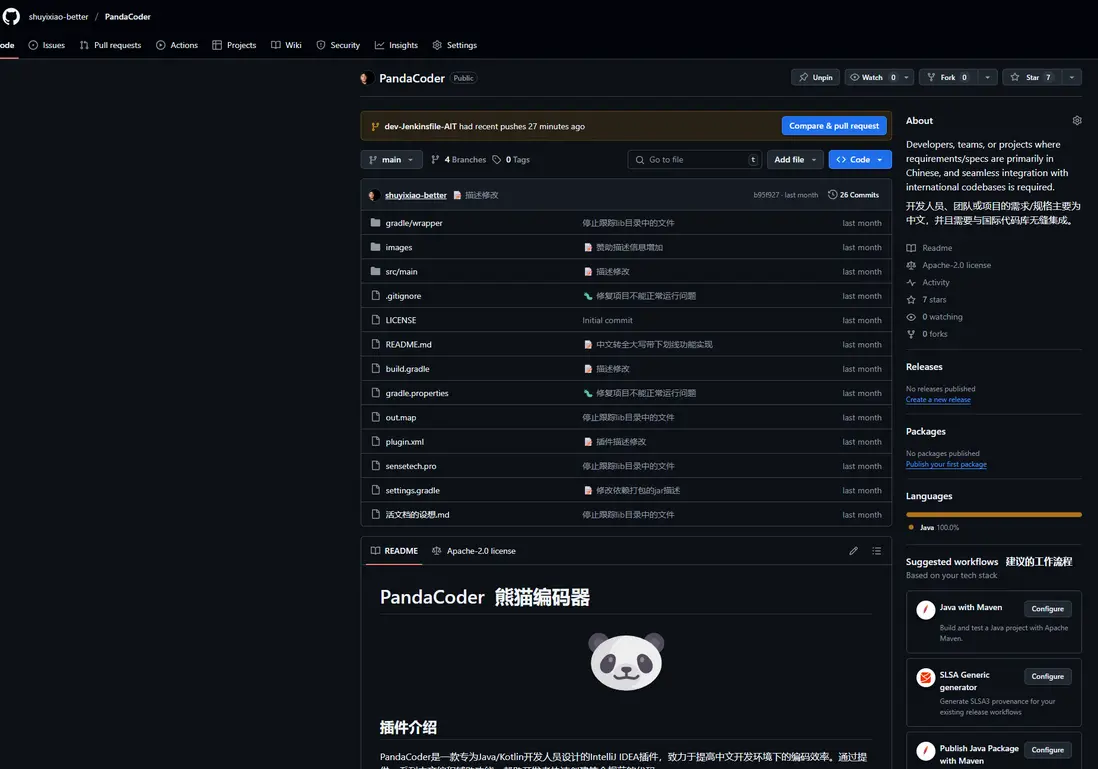The height and width of the screenshot is (769, 1098).
Task: View the 0 watching link
Action: point(935,317)
